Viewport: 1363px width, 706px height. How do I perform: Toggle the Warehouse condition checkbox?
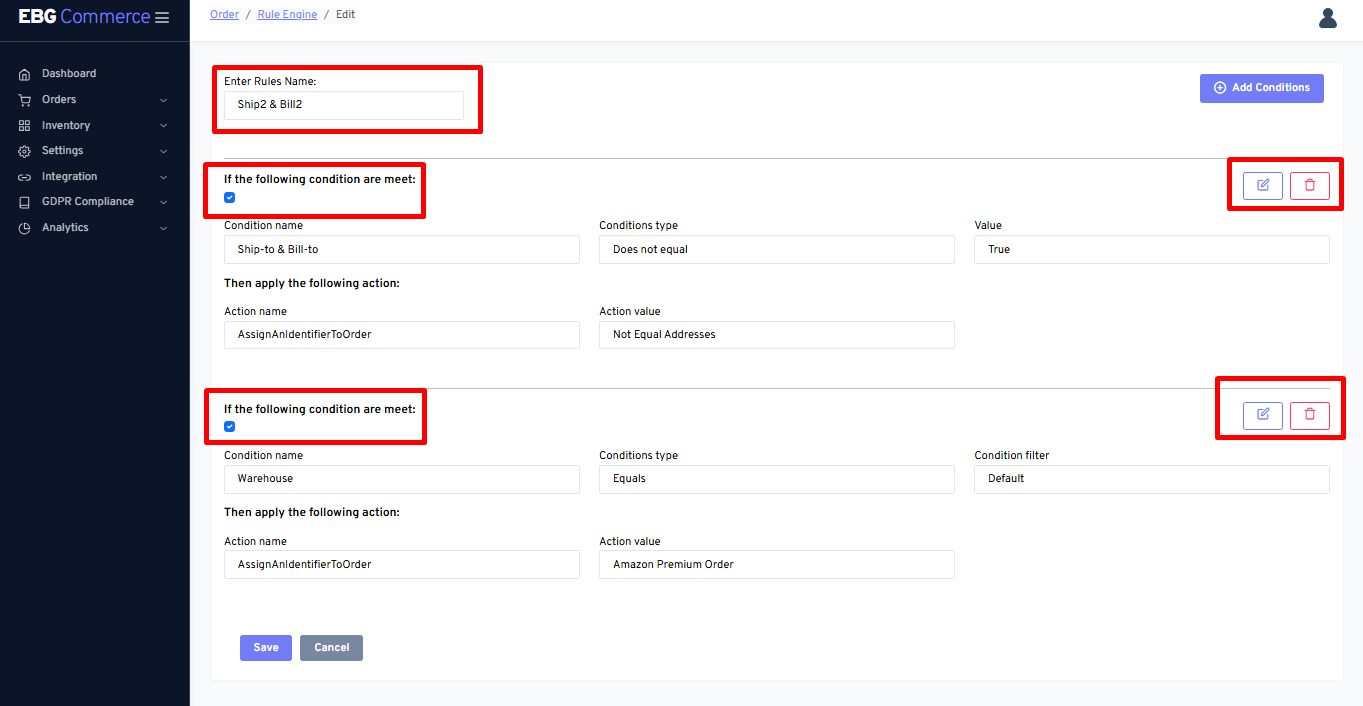[230, 427]
